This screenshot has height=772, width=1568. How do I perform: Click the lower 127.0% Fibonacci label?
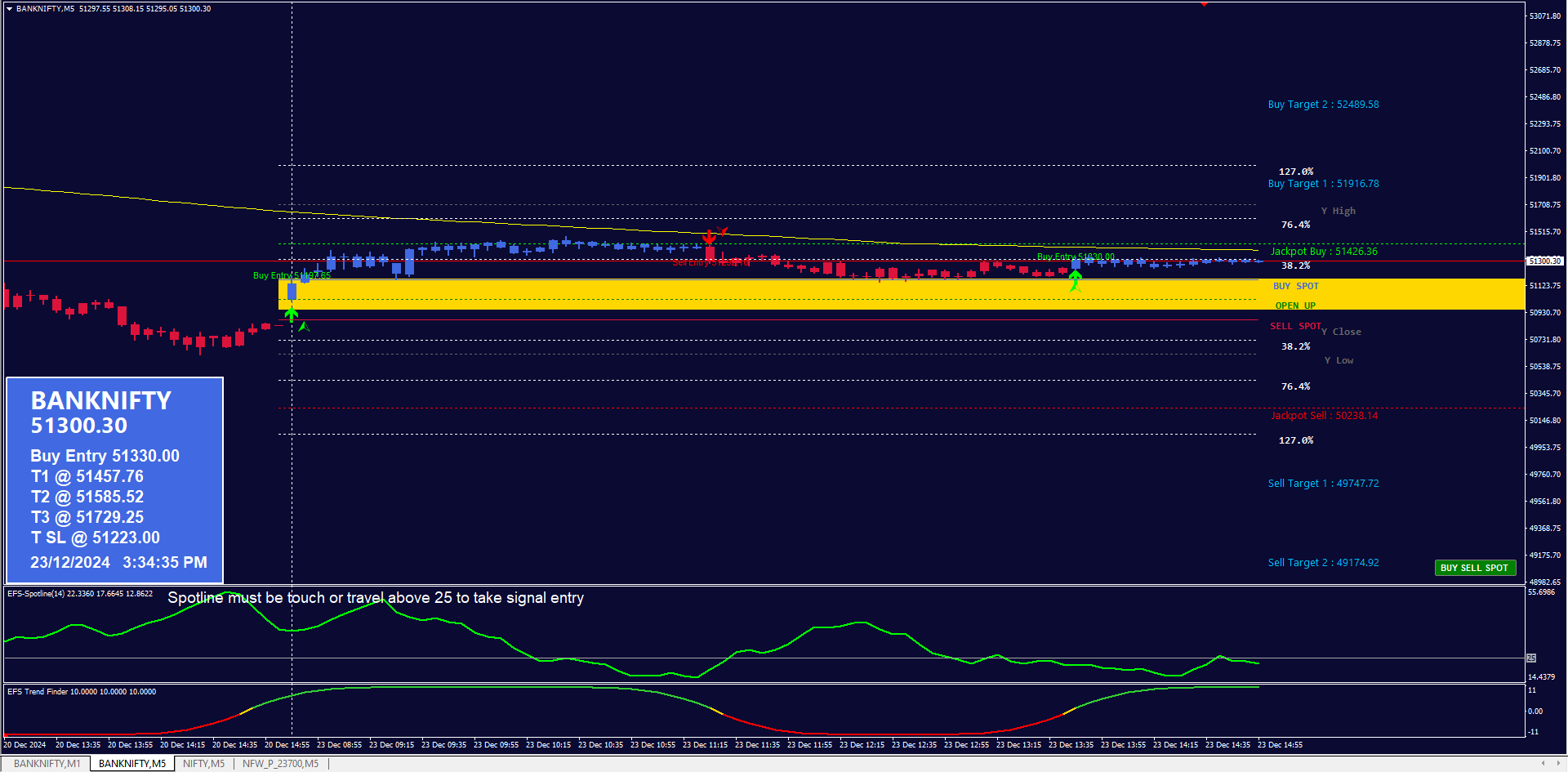[x=1296, y=440]
